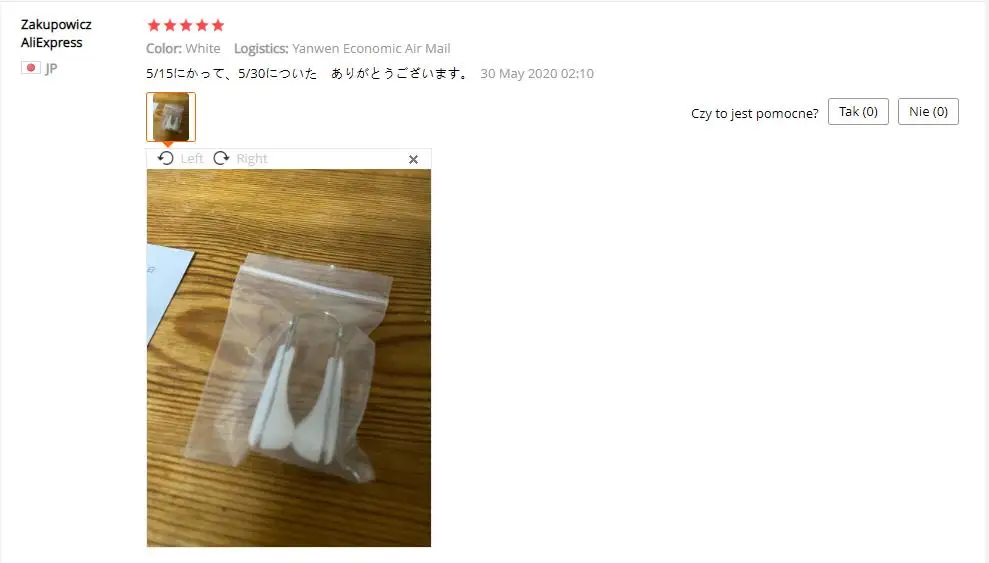Screen dimensions: 989x563
Task: Click the JP country code label
Action: (x=51, y=69)
